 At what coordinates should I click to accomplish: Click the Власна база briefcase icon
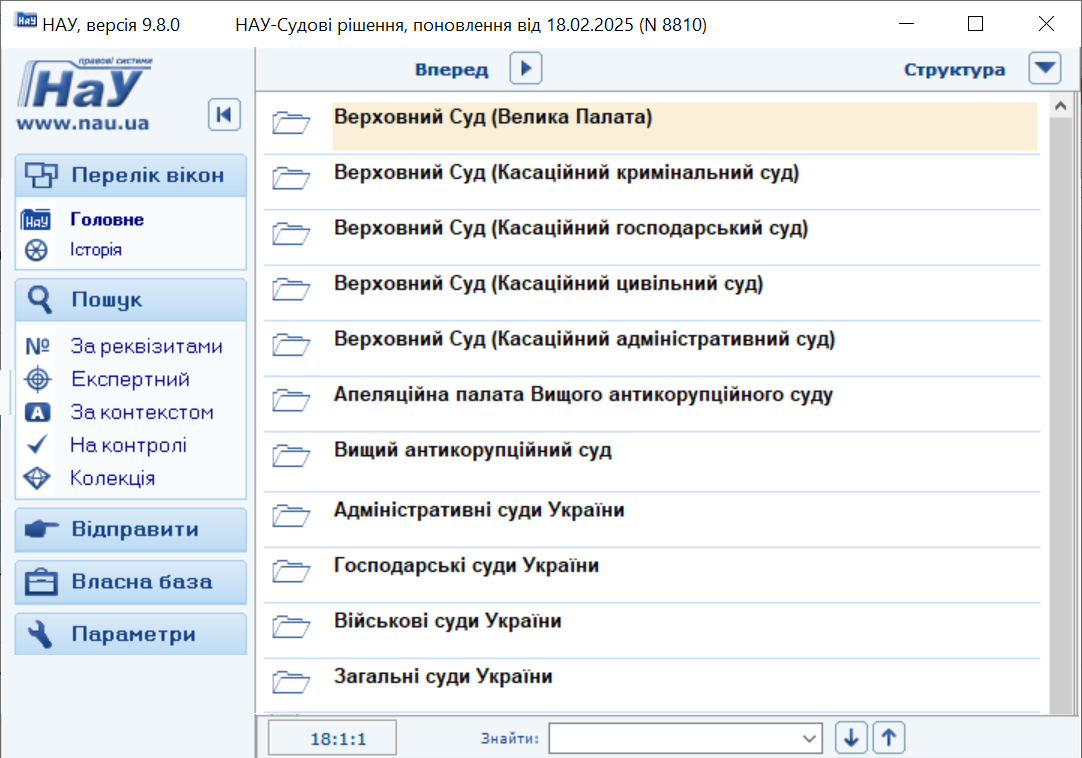coord(41,582)
